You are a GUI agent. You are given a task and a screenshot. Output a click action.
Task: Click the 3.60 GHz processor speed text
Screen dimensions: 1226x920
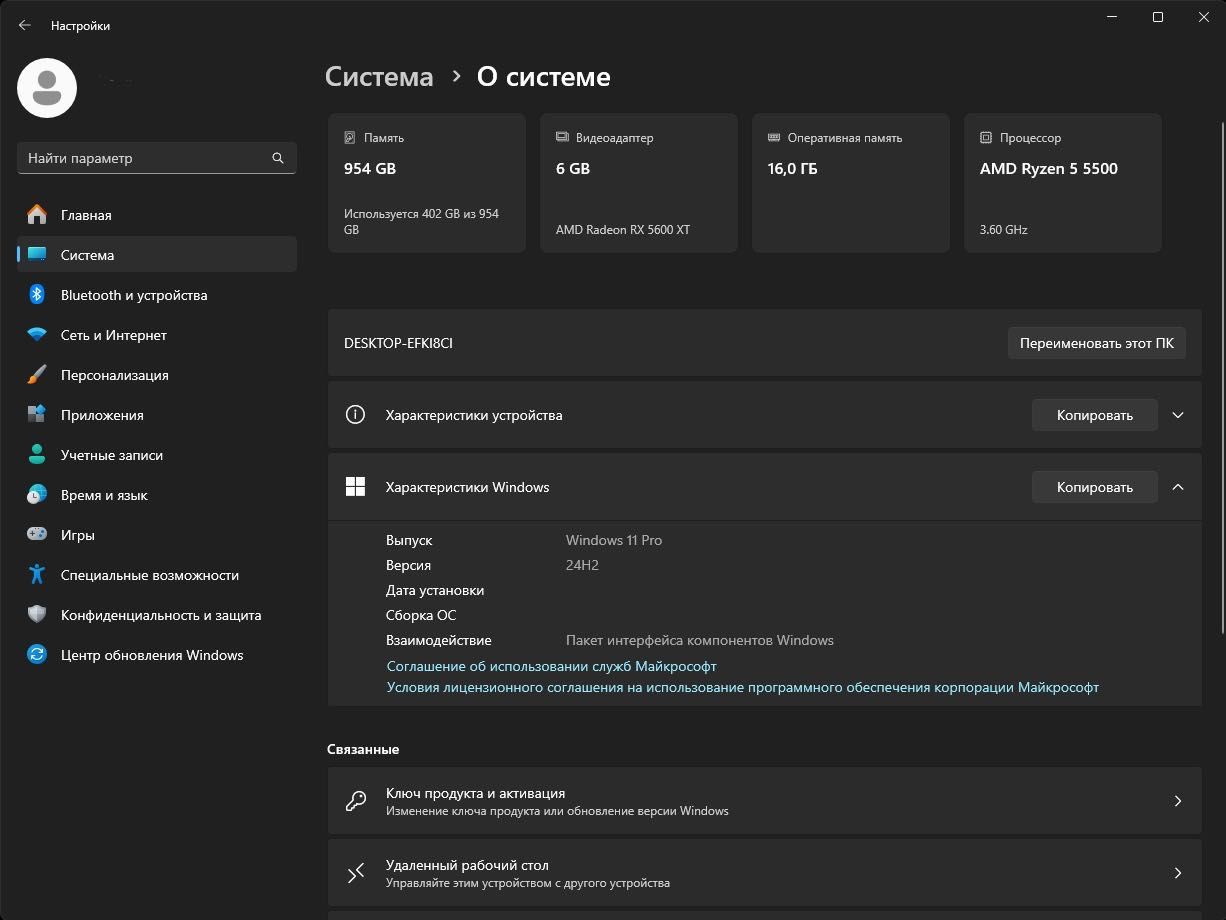[1004, 230]
